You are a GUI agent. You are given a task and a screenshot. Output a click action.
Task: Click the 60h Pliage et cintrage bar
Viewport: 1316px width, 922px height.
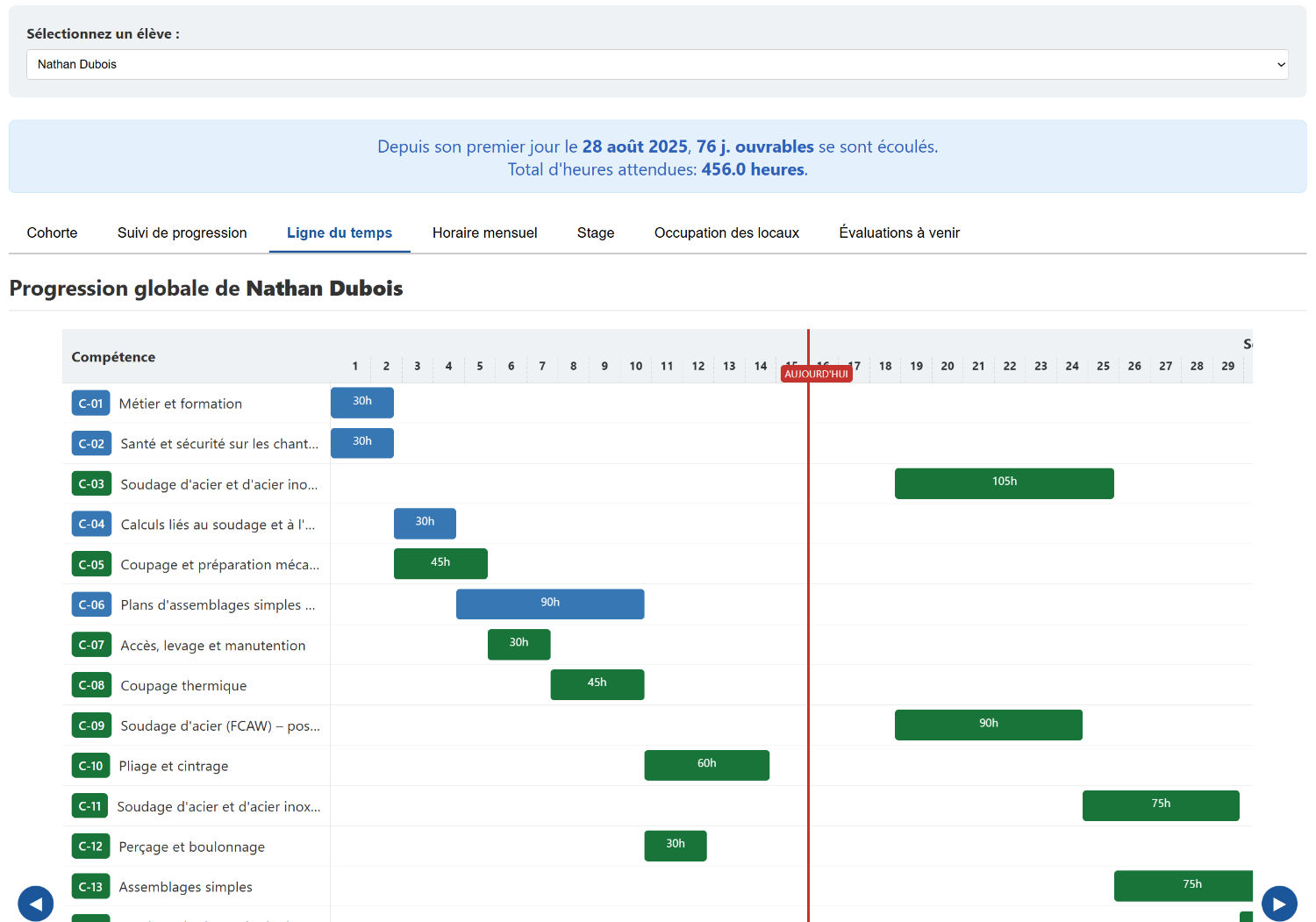[706, 765]
